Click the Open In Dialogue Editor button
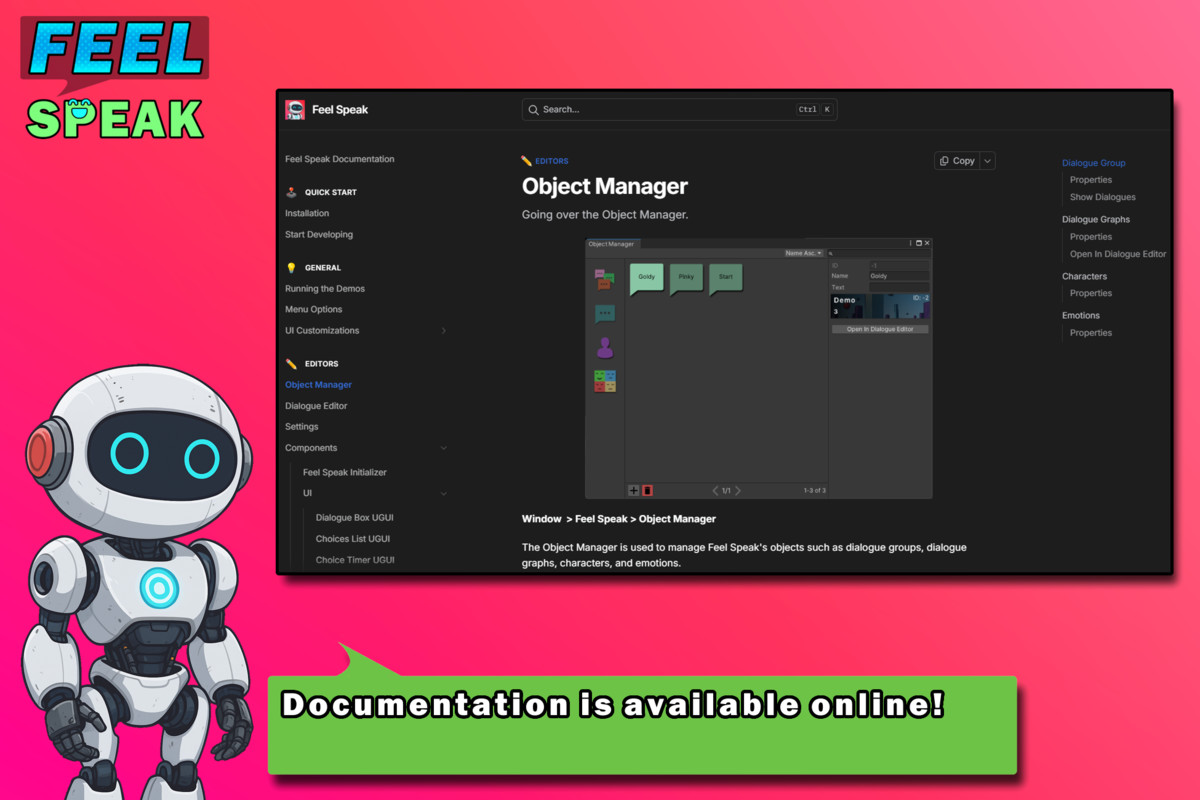 pos(880,329)
